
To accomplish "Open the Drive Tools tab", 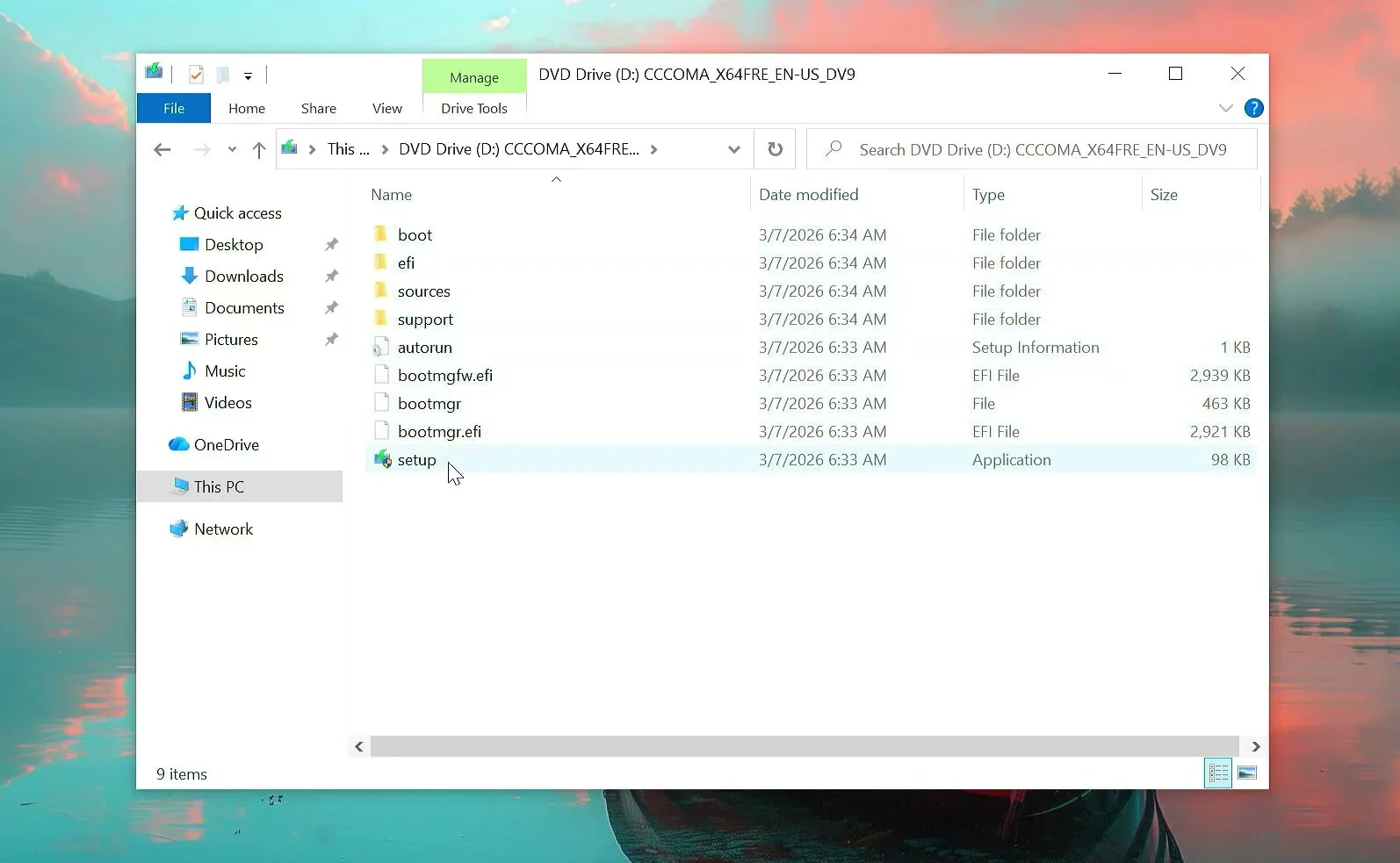I will (474, 108).
